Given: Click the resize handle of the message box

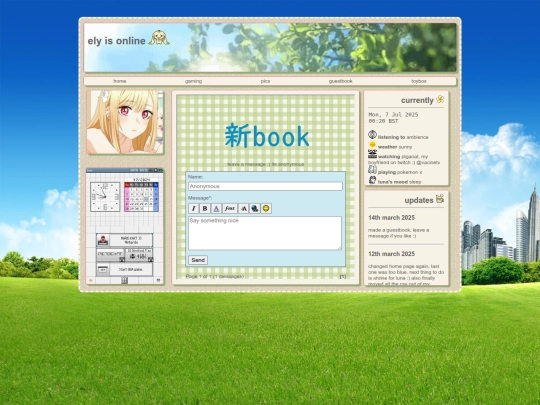Looking at the screenshot, I should point(340,248).
